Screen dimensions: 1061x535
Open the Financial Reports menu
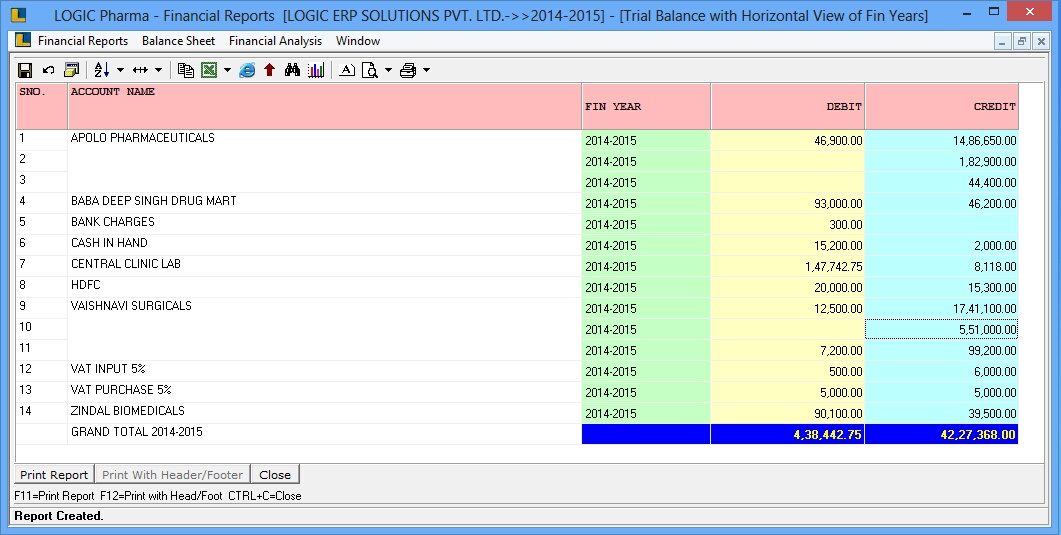pyautogui.click(x=83, y=41)
